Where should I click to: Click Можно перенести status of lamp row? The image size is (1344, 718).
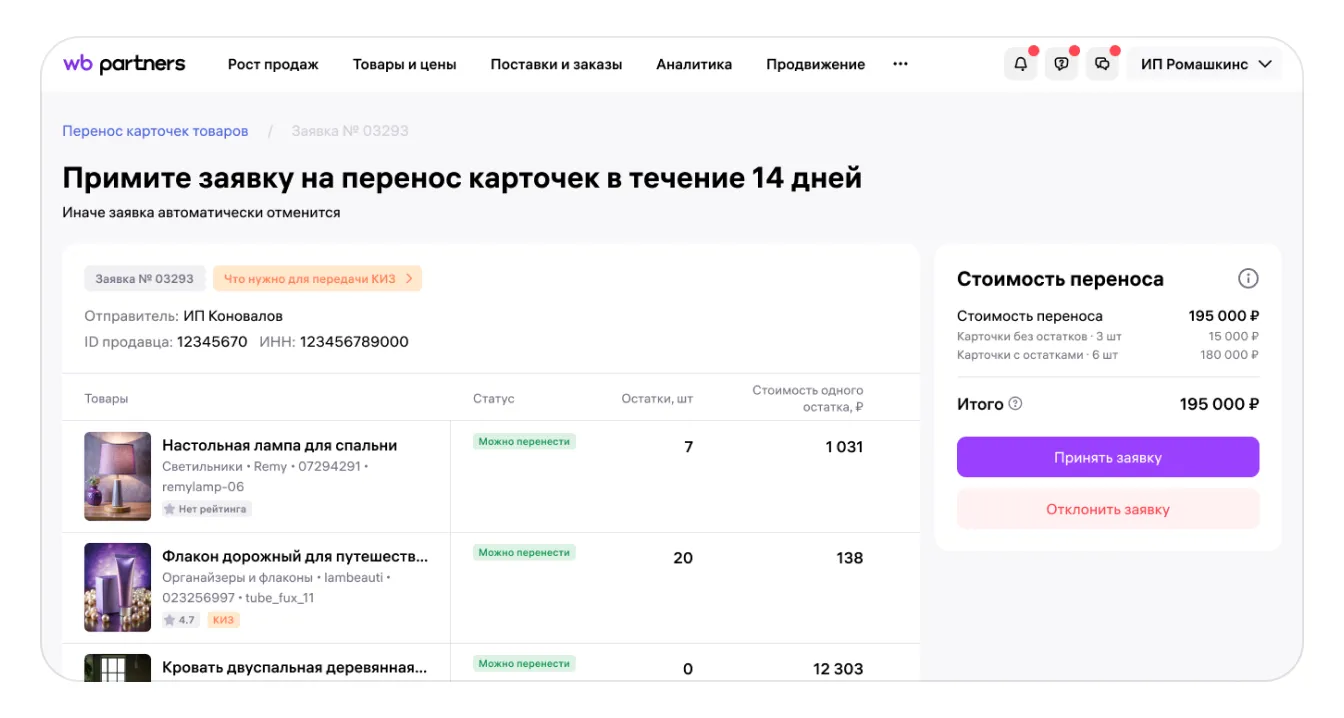pos(524,441)
